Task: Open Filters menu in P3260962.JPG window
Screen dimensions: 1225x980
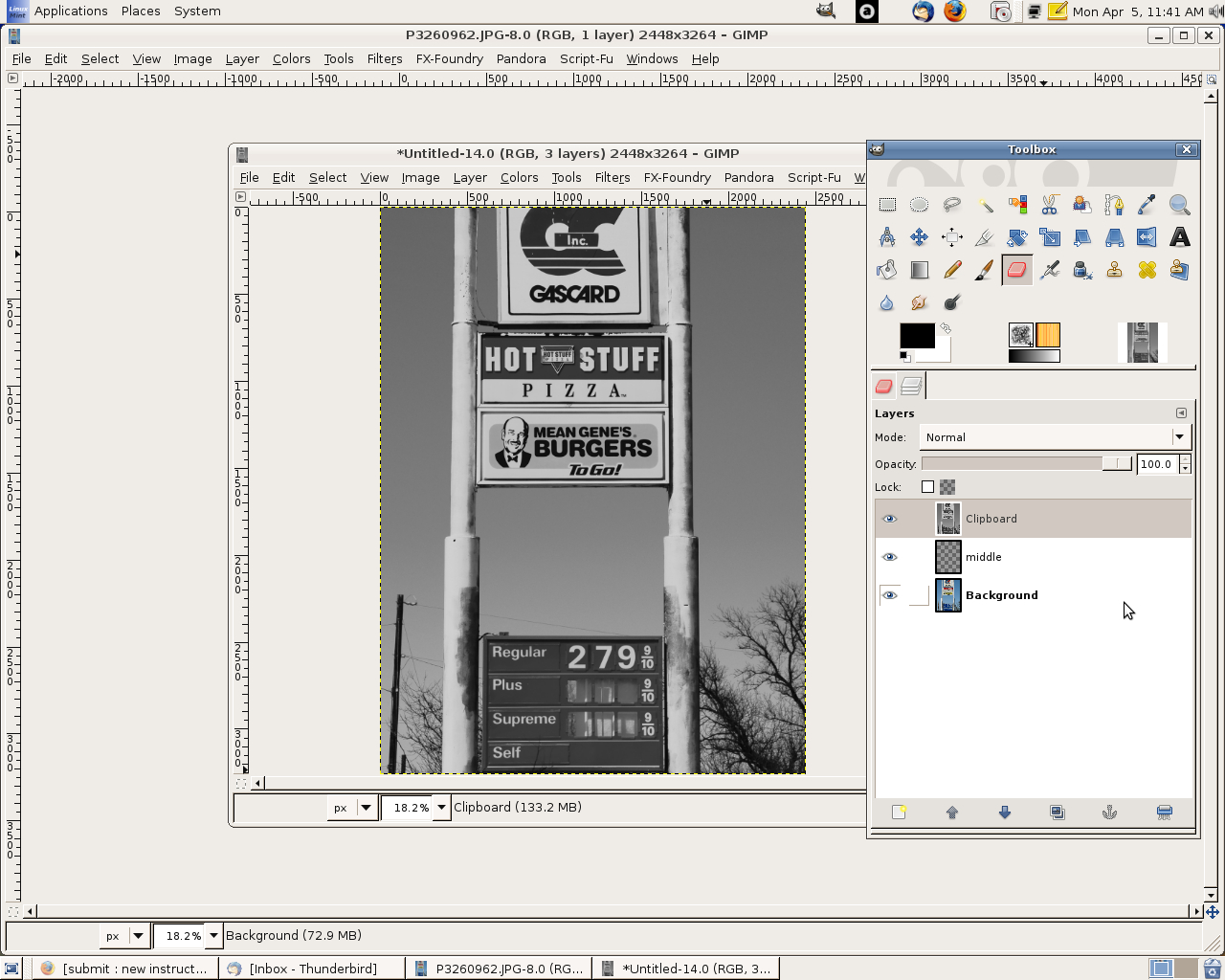Action: (385, 59)
